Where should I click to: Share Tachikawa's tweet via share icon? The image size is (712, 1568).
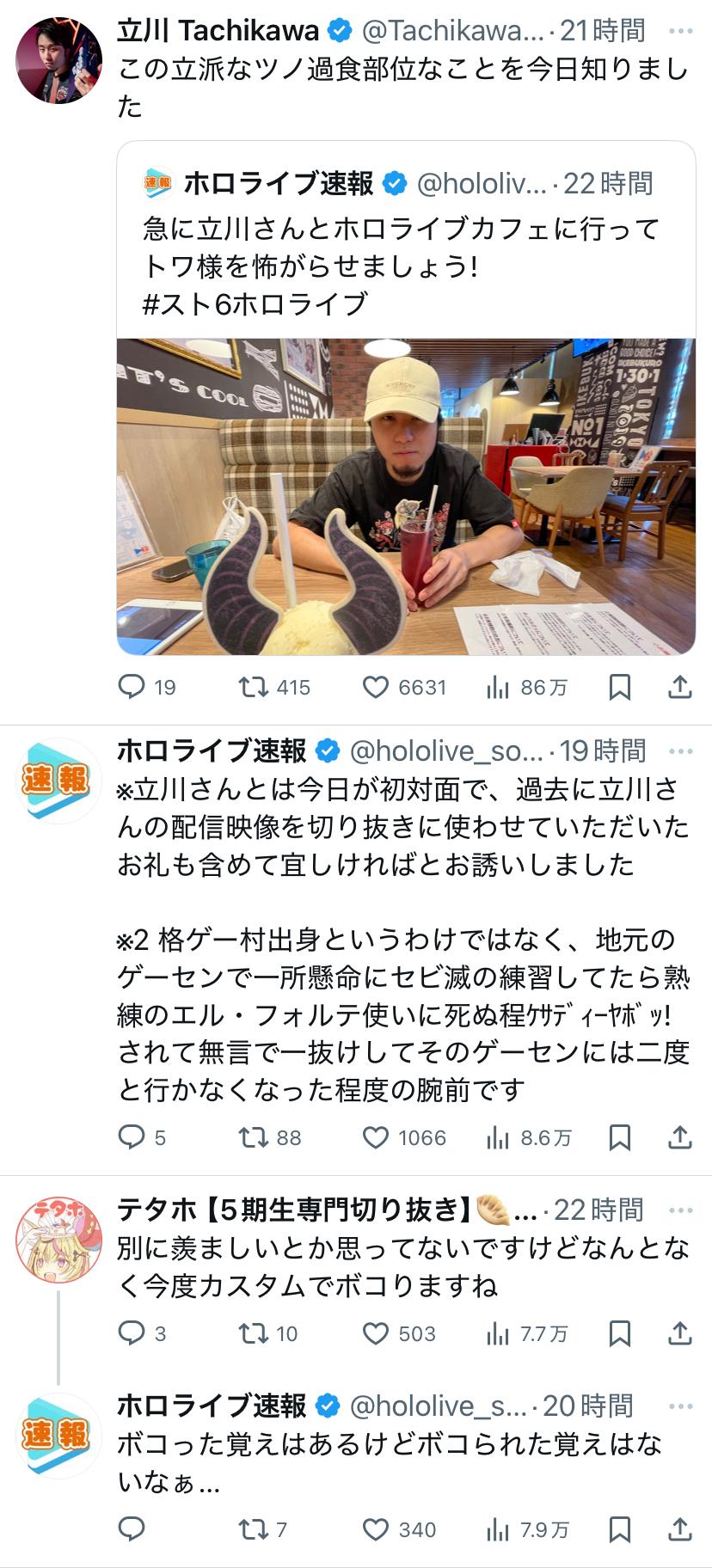coord(680,687)
